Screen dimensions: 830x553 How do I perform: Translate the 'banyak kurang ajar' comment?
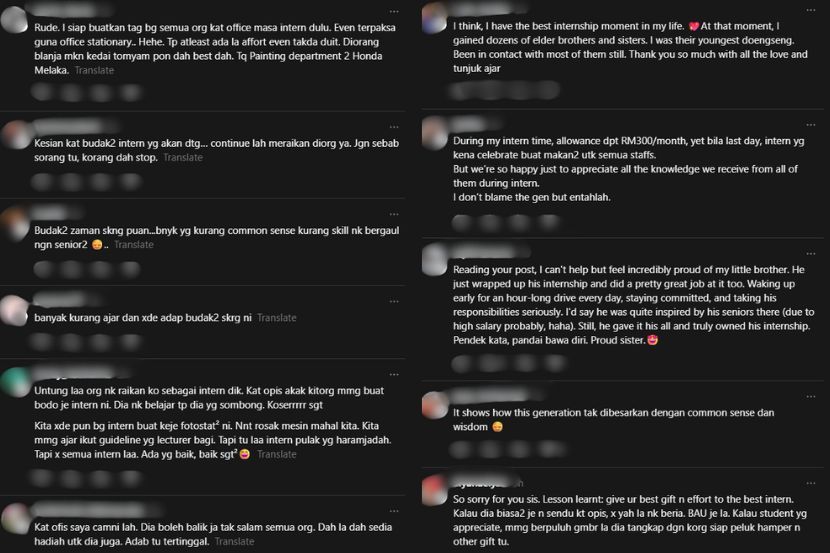point(276,318)
